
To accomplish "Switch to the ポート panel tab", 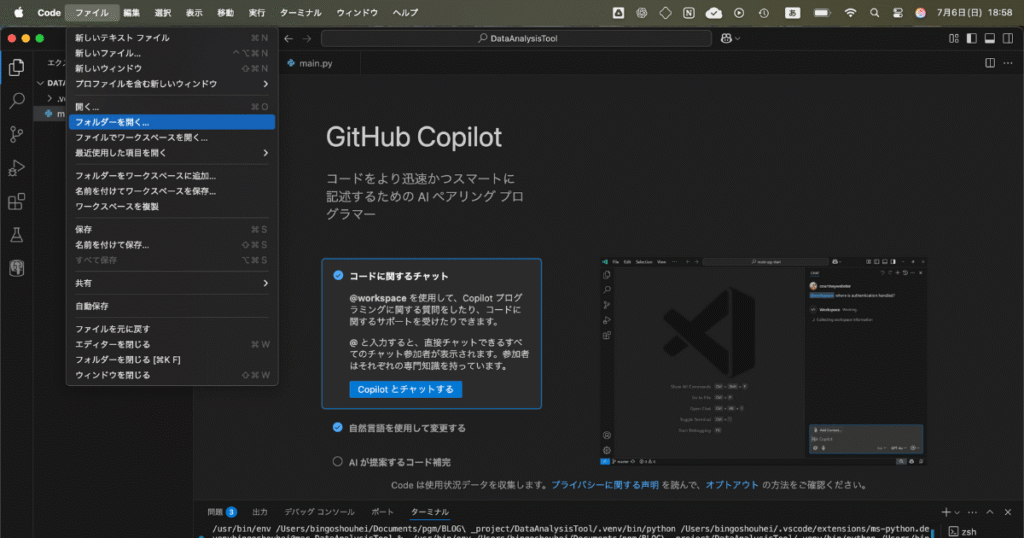I will pos(383,512).
